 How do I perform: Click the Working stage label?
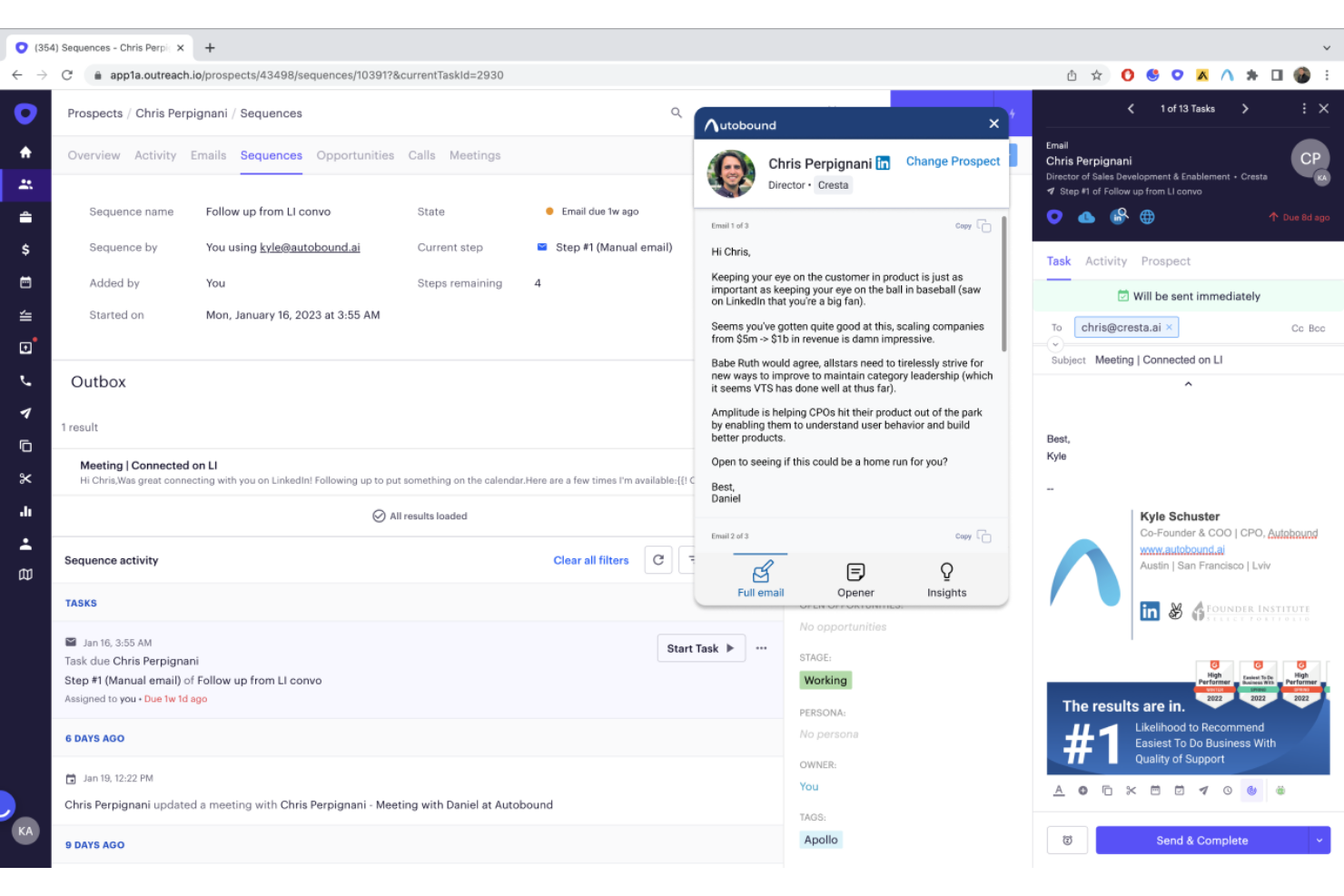pyautogui.click(x=825, y=679)
